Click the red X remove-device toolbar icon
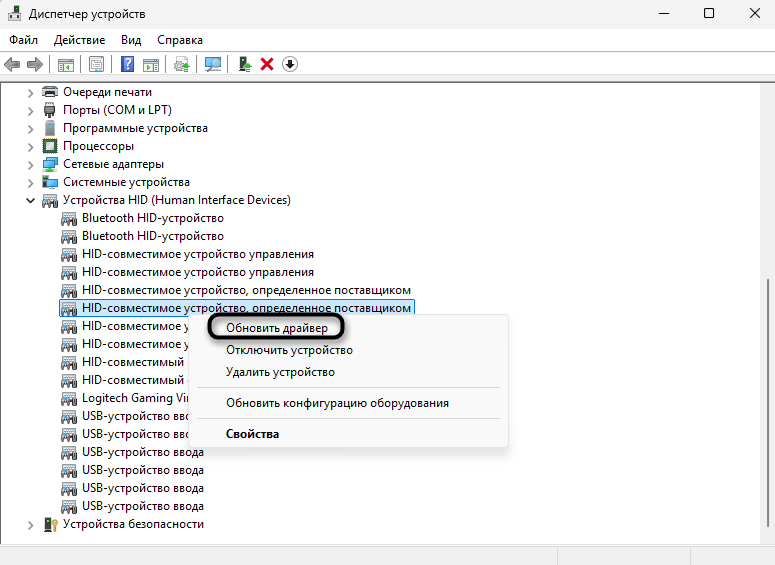The height and width of the screenshot is (565, 775). [267, 64]
